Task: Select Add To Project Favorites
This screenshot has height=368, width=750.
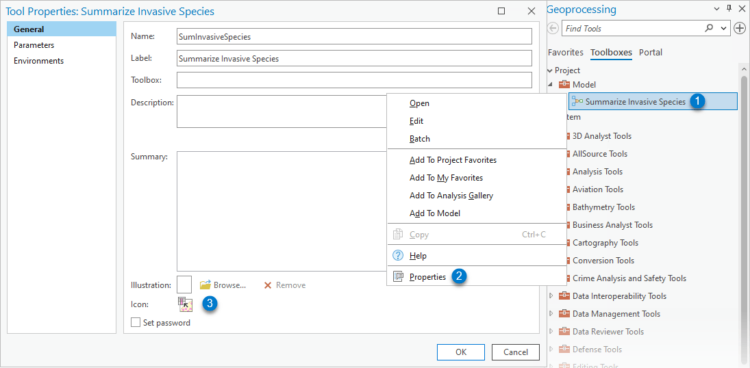Action: coord(476,160)
